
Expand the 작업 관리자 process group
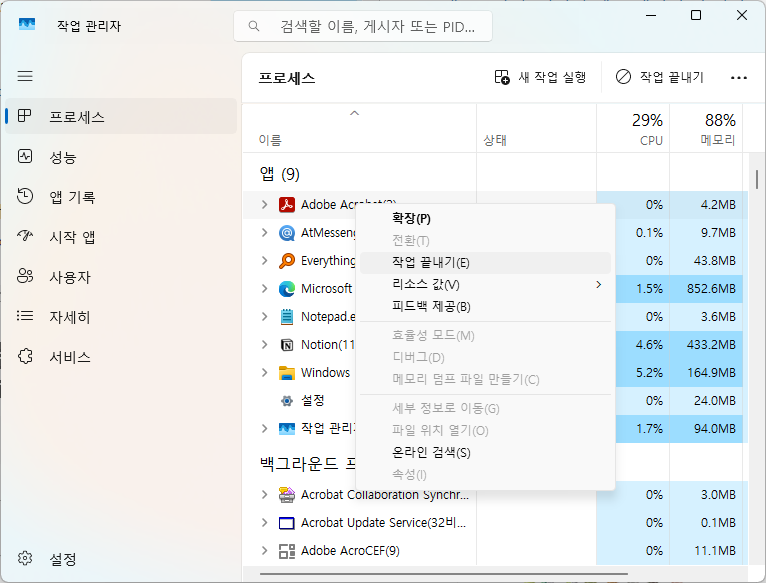(264, 429)
